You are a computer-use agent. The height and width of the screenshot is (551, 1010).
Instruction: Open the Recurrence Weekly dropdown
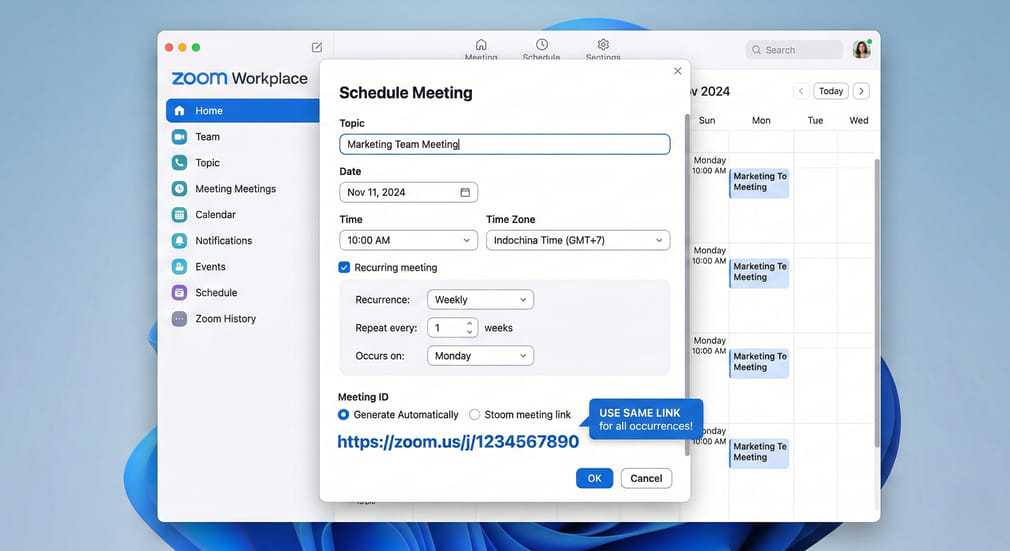coord(480,299)
